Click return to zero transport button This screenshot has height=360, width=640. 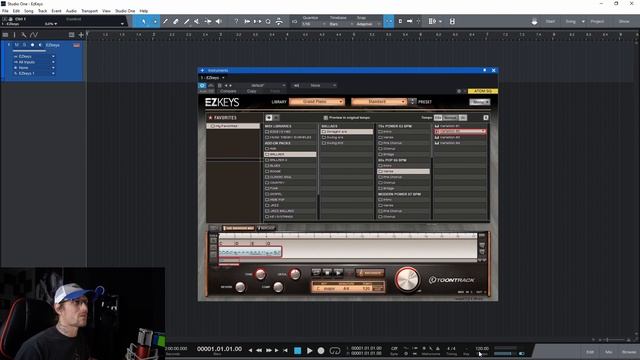click(285, 351)
